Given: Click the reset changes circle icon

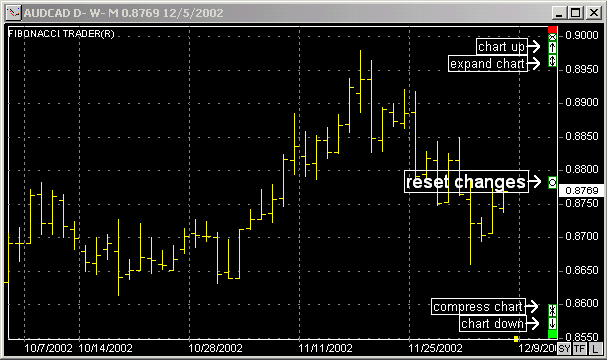Looking at the screenshot, I should [x=552, y=182].
